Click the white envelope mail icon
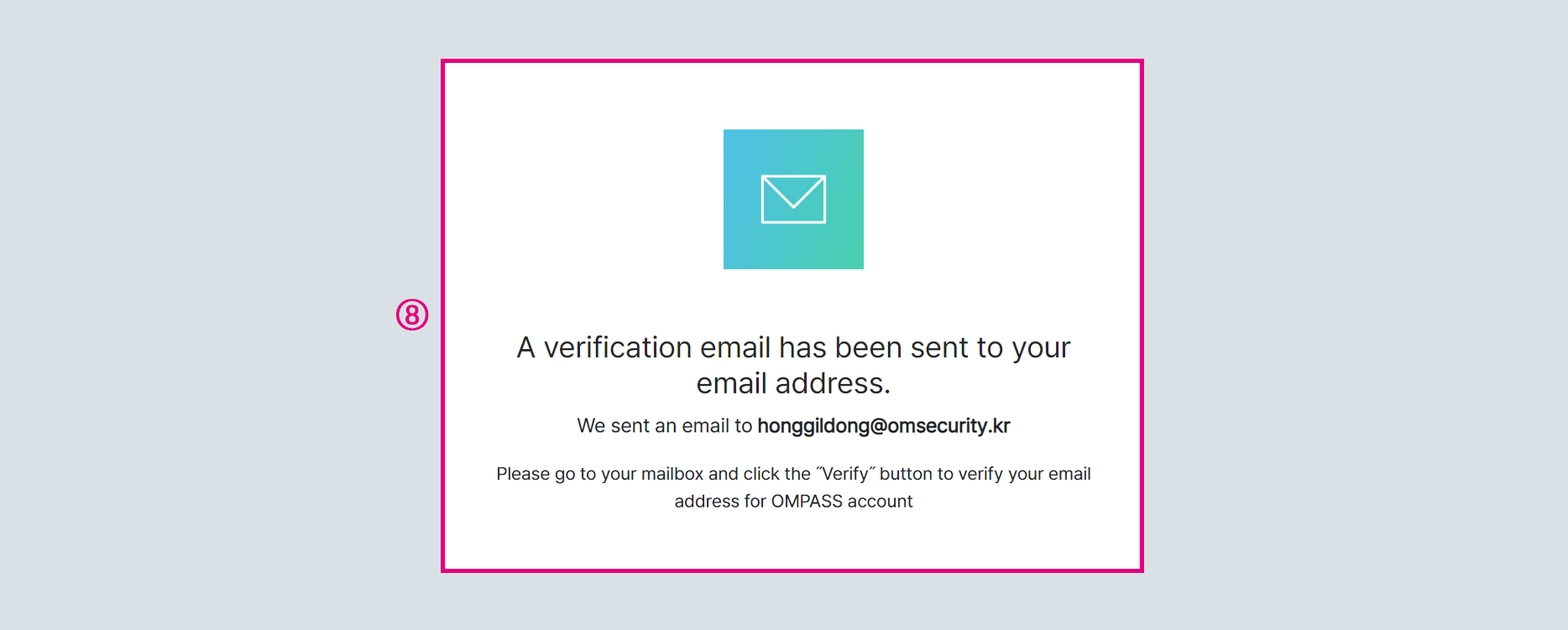This screenshot has width=1568, height=630. (x=793, y=199)
